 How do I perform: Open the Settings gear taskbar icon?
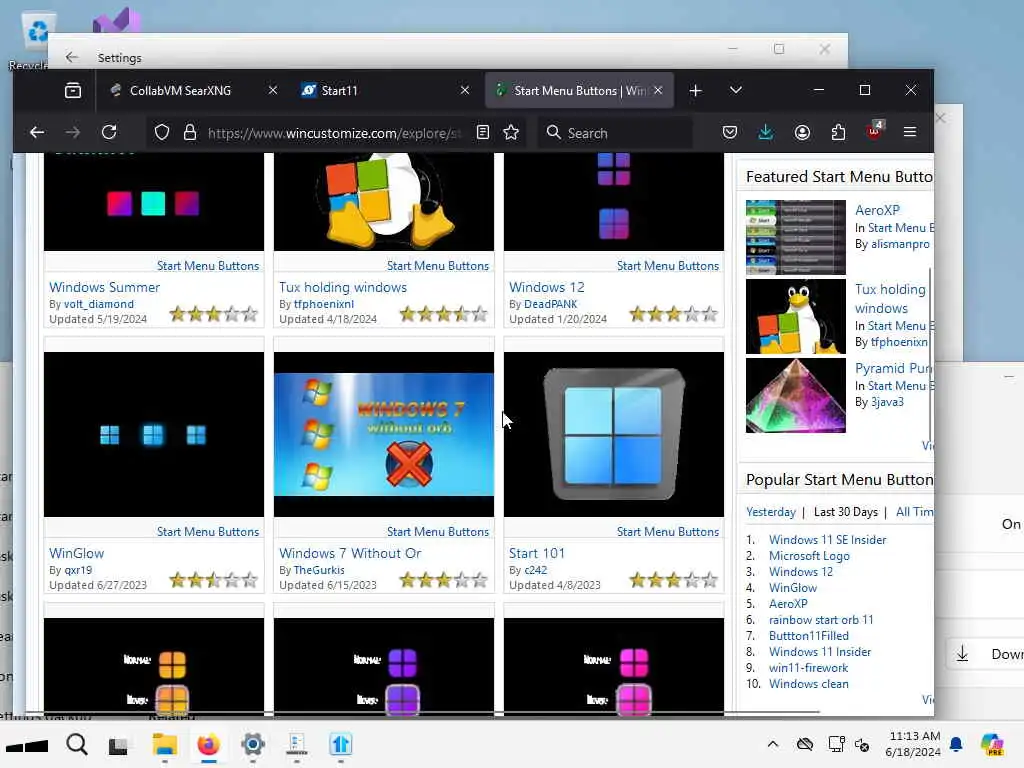coord(253,744)
